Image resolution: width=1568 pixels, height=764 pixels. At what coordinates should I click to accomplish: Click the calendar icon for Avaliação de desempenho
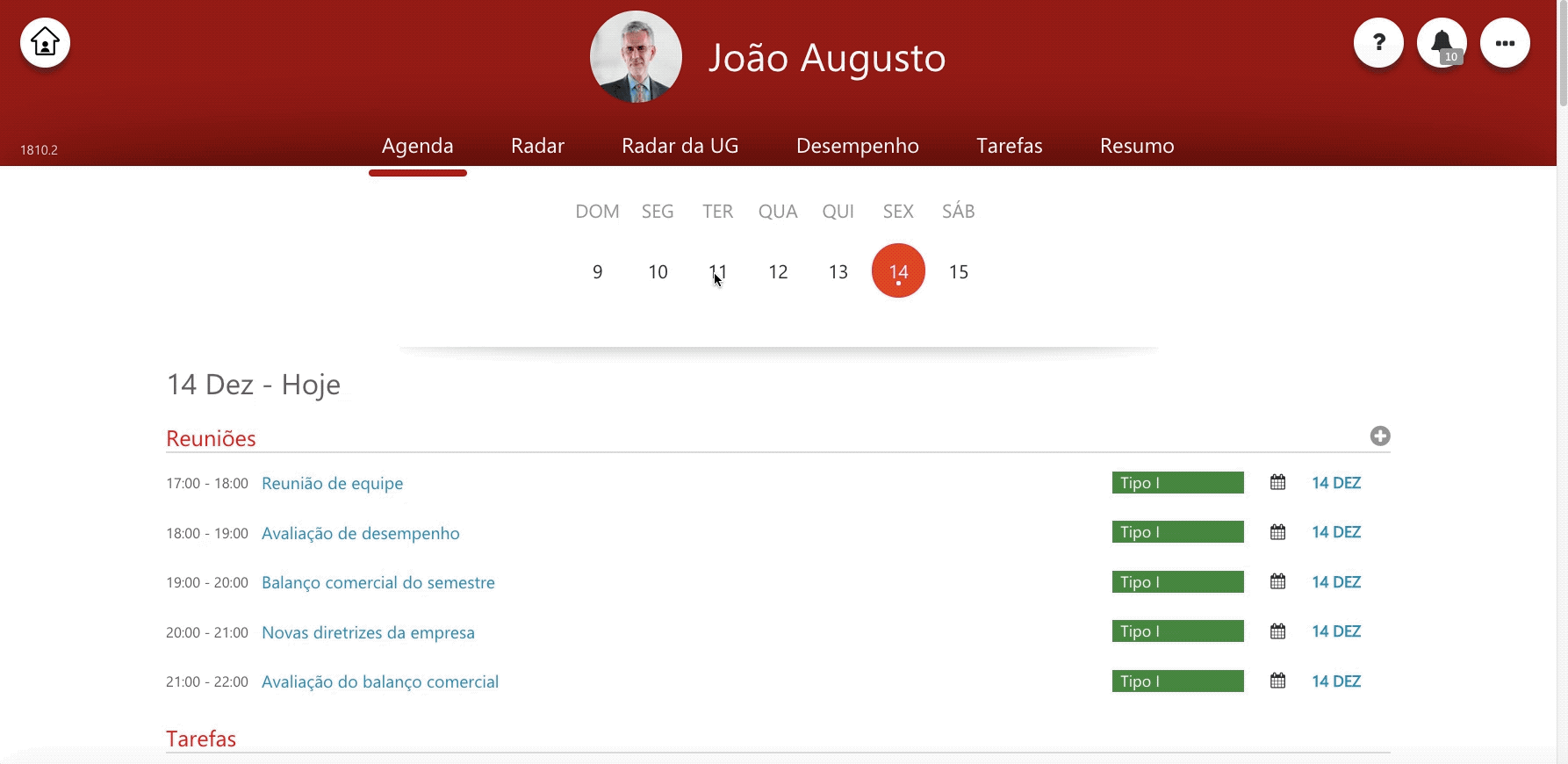[x=1278, y=532]
